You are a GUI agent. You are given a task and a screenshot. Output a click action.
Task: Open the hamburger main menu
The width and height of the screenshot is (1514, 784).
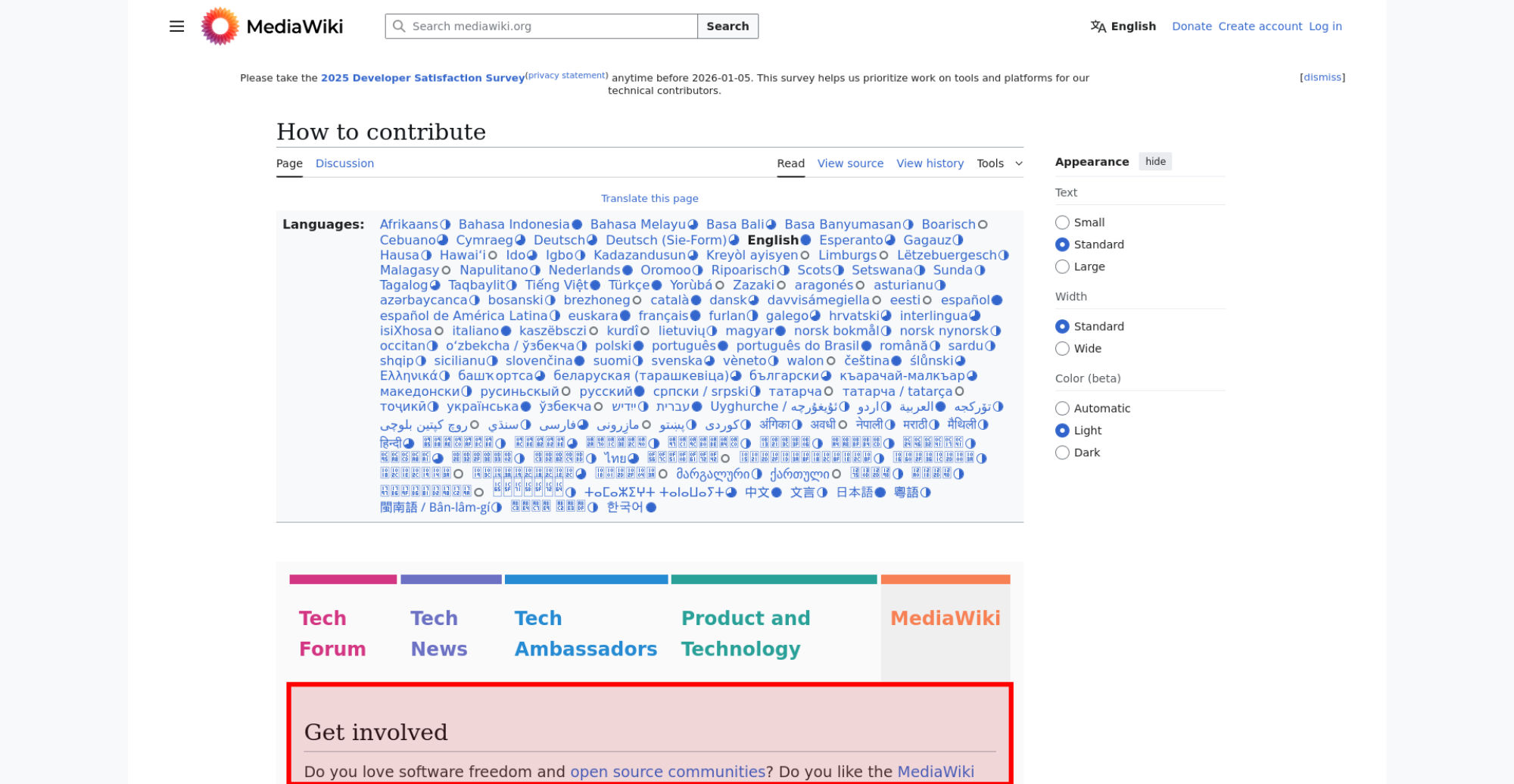[x=176, y=26]
